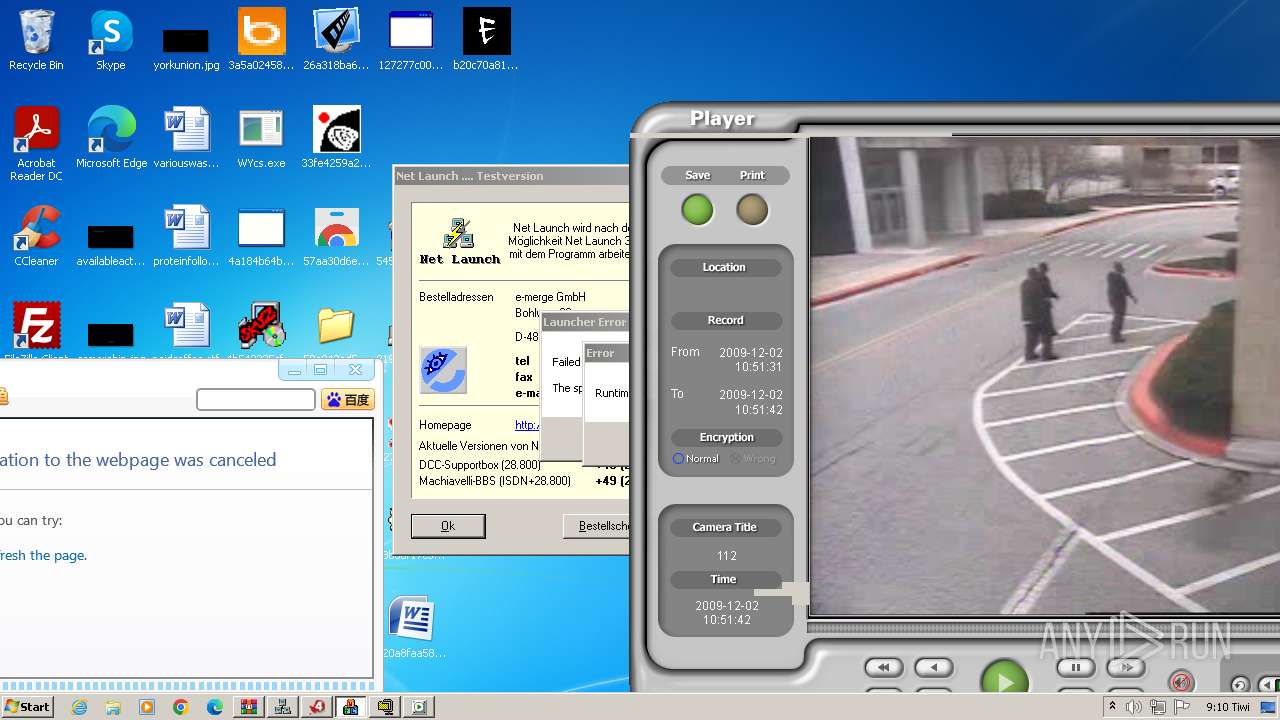The height and width of the screenshot is (720, 1280).
Task: Open the WYcs.exe desktop icon
Action: 261,138
